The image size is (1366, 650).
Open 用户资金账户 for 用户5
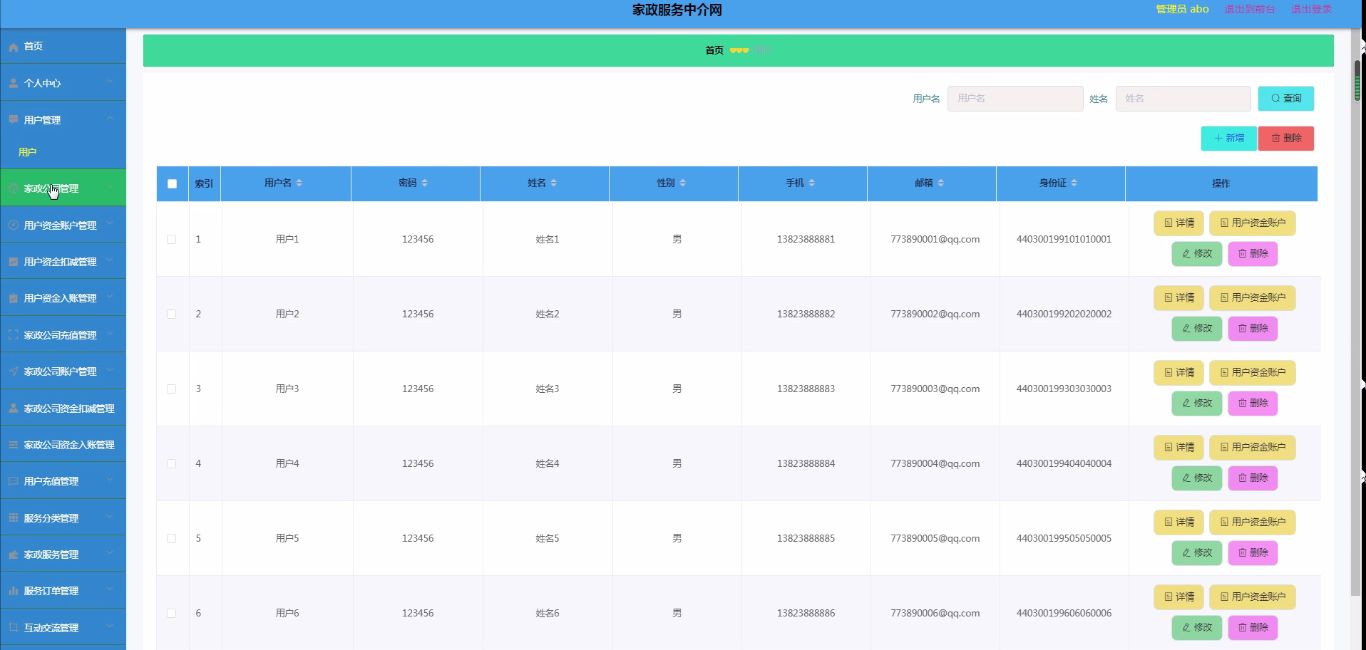pos(1252,522)
